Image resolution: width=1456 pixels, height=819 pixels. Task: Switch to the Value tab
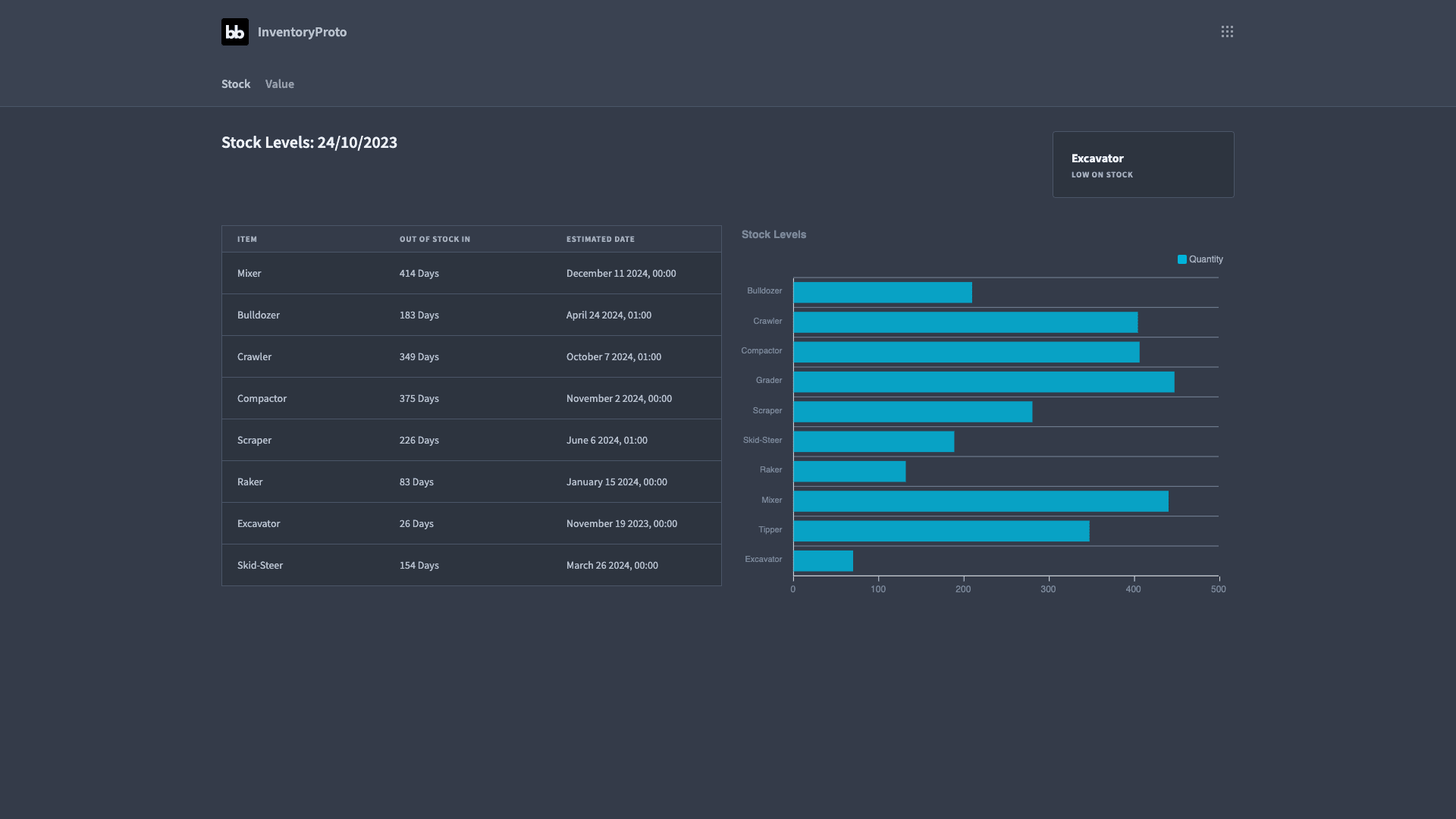pyautogui.click(x=280, y=84)
